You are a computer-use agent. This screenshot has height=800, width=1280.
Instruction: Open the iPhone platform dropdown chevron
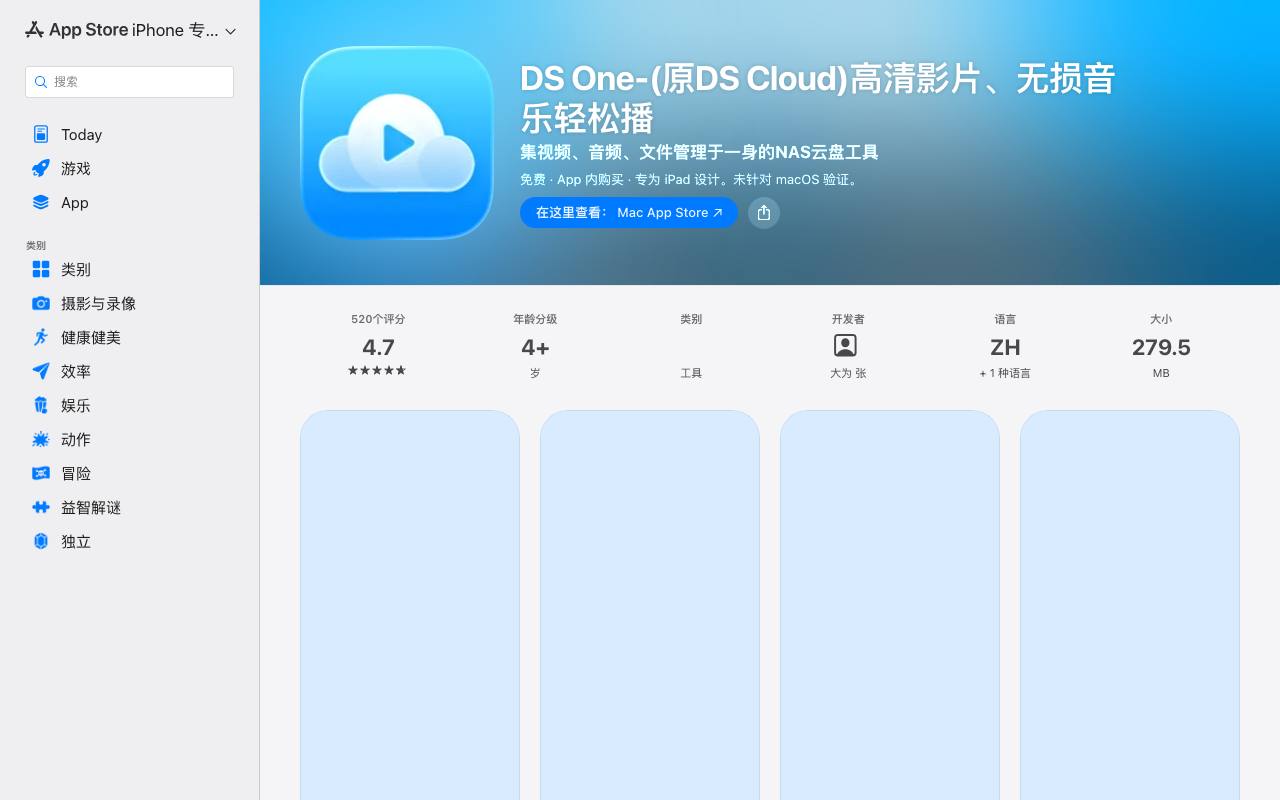click(x=231, y=31)
